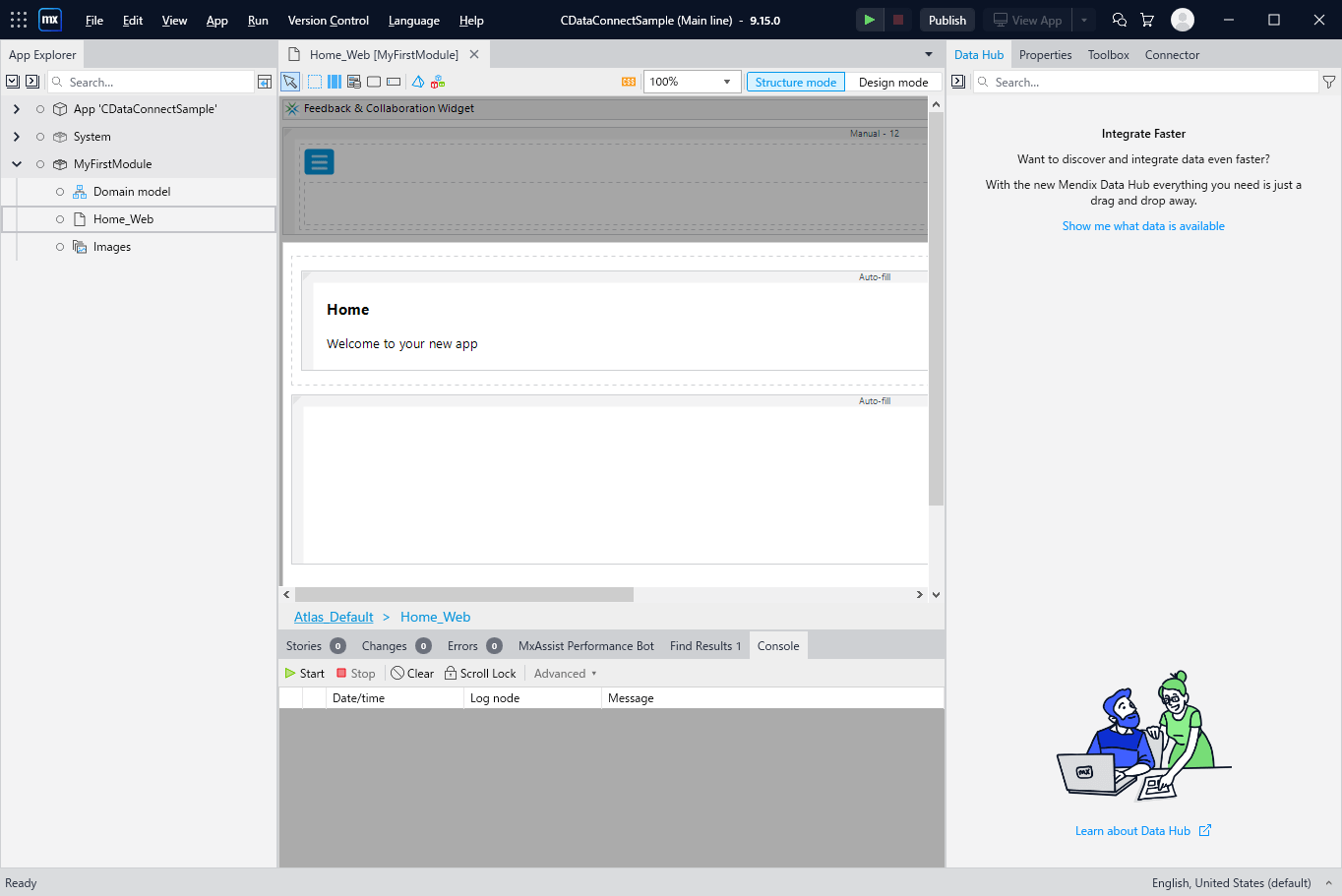Close the Home_Web document tab
Screen dimensions: 1342x896
click(474, 55)
